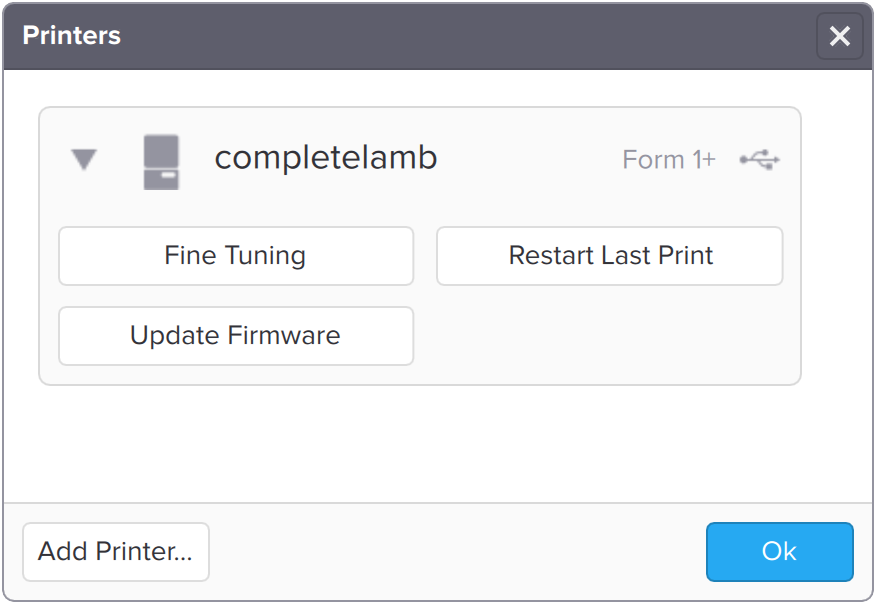Click the USB symbol showing the printer connection type

point(760,158)
